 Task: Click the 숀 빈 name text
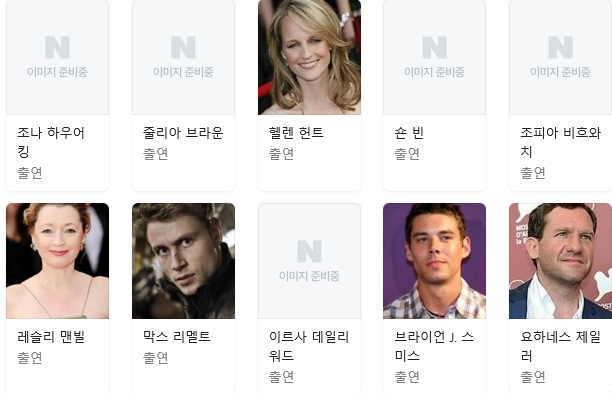(x=409, y=133)
